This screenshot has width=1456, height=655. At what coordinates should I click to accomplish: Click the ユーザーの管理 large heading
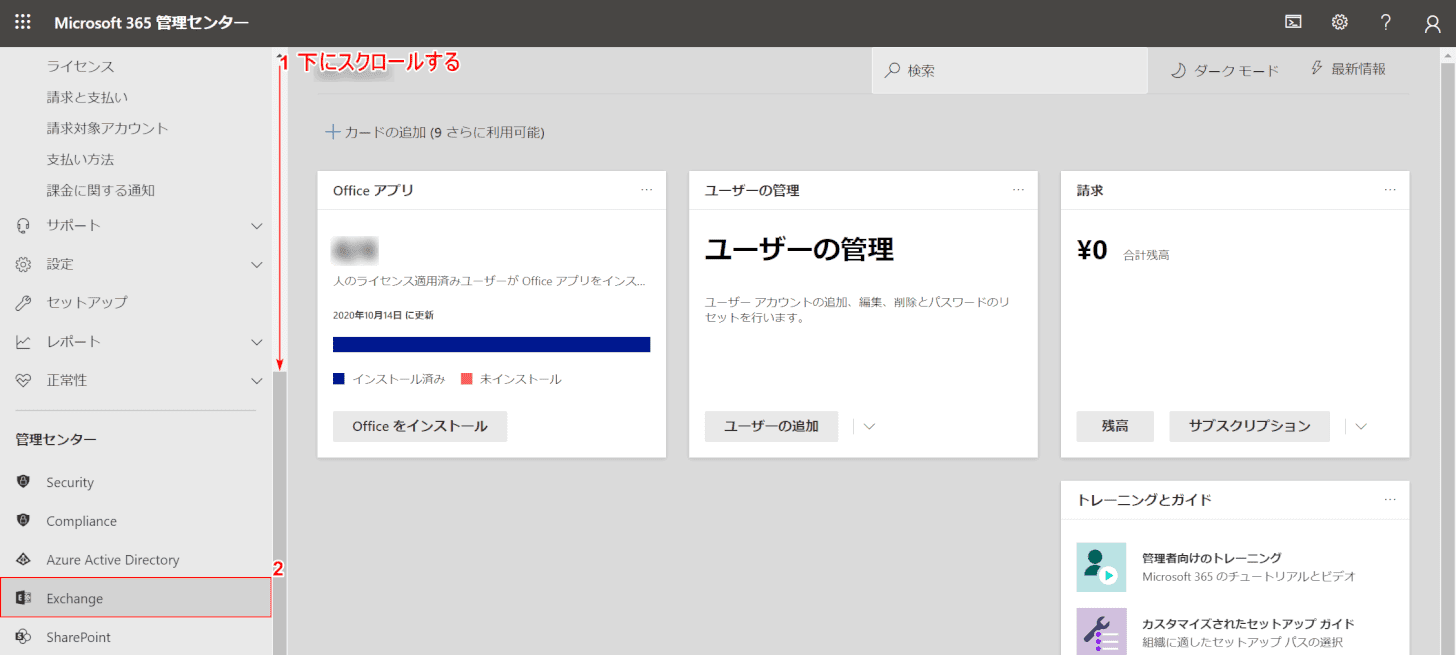(799, 249)
